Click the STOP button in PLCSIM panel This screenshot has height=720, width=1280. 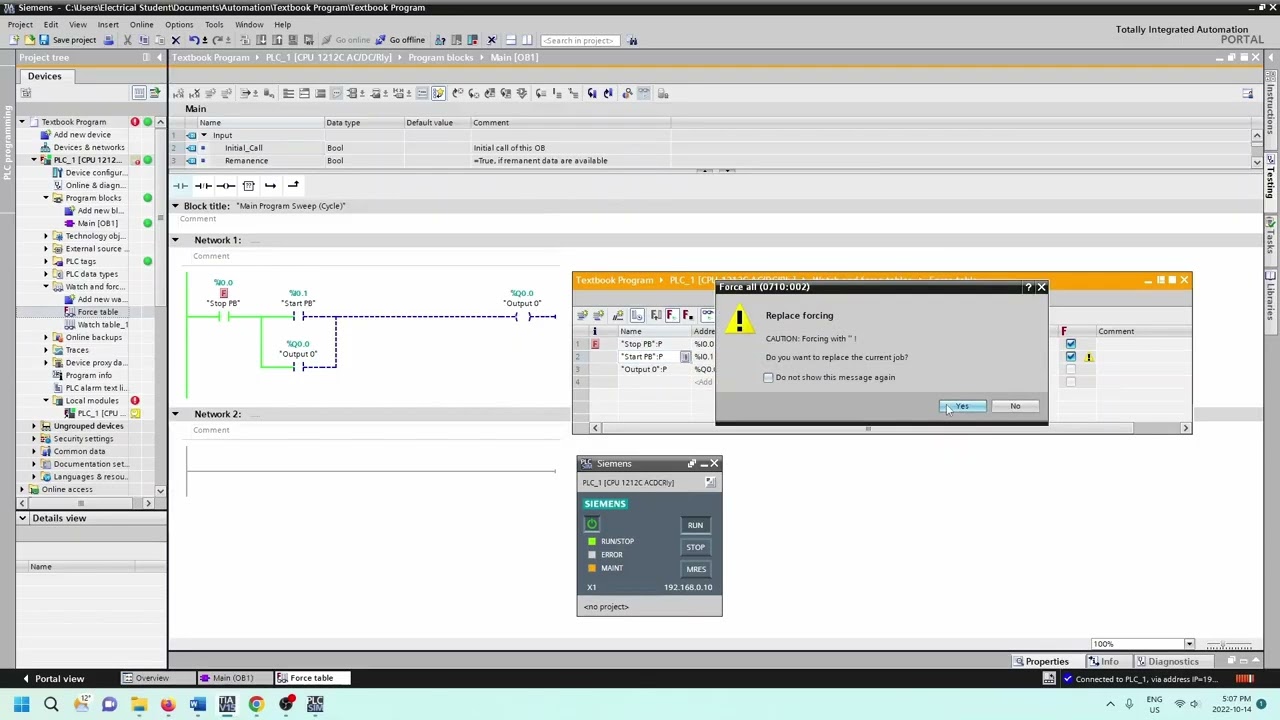point(695,547)
